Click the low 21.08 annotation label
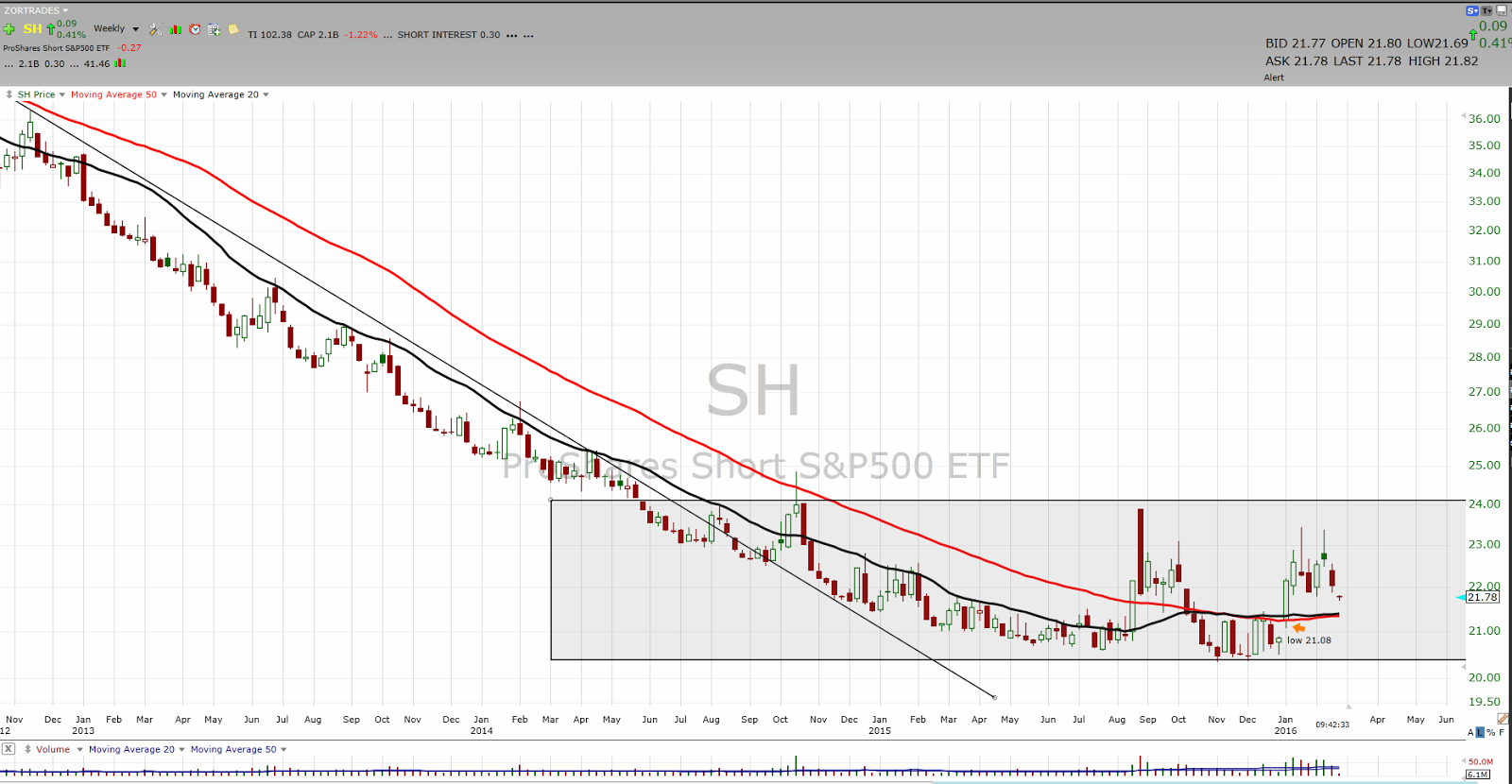This screenshot has width=1512, height=784. [1309, 640]
